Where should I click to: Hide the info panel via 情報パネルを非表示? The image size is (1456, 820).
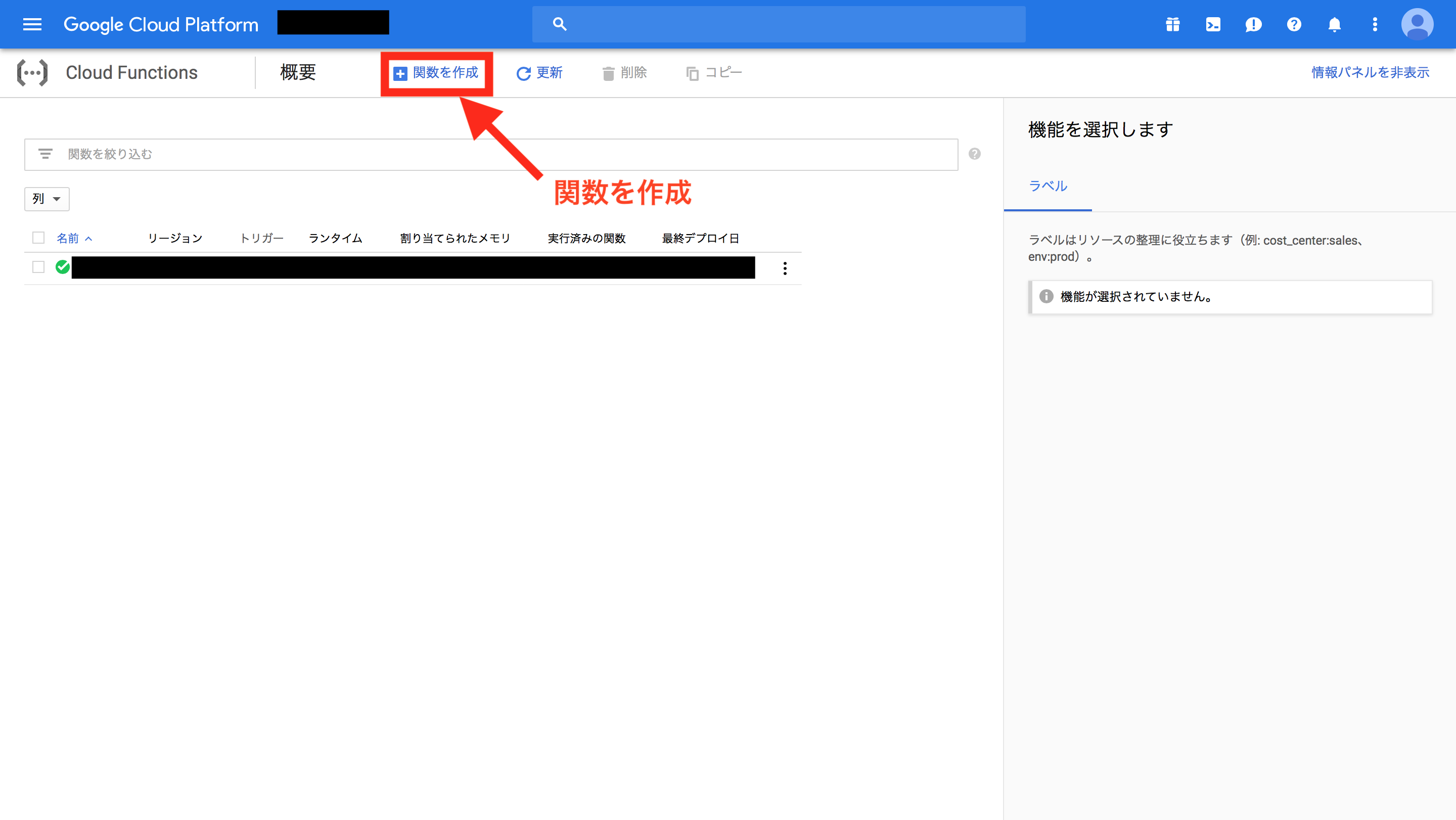pos(1370,72)
